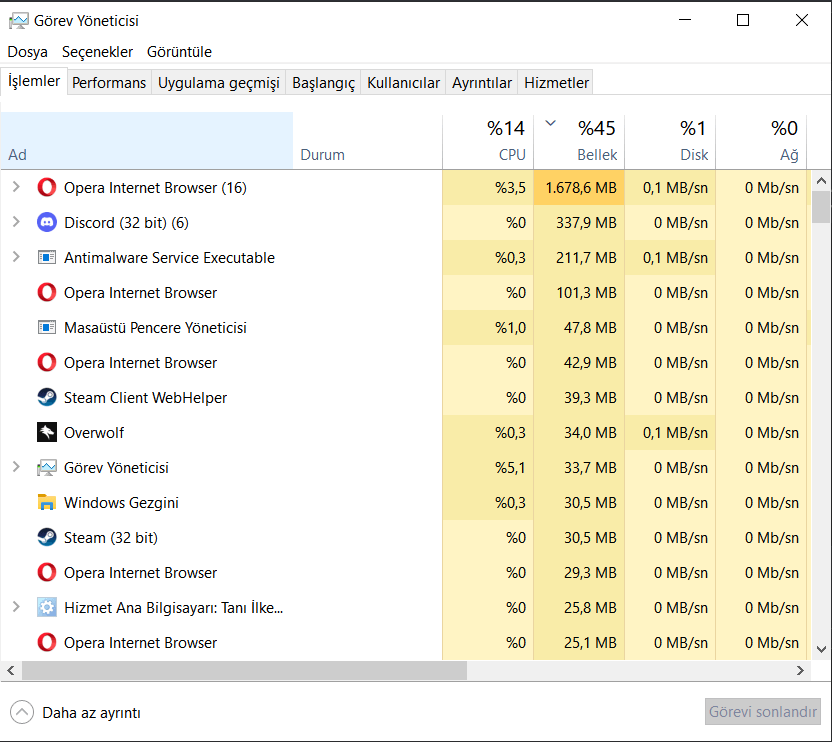Open the Görüntüle menu
This screenshot has width=832, height=742.
point(179,52)
